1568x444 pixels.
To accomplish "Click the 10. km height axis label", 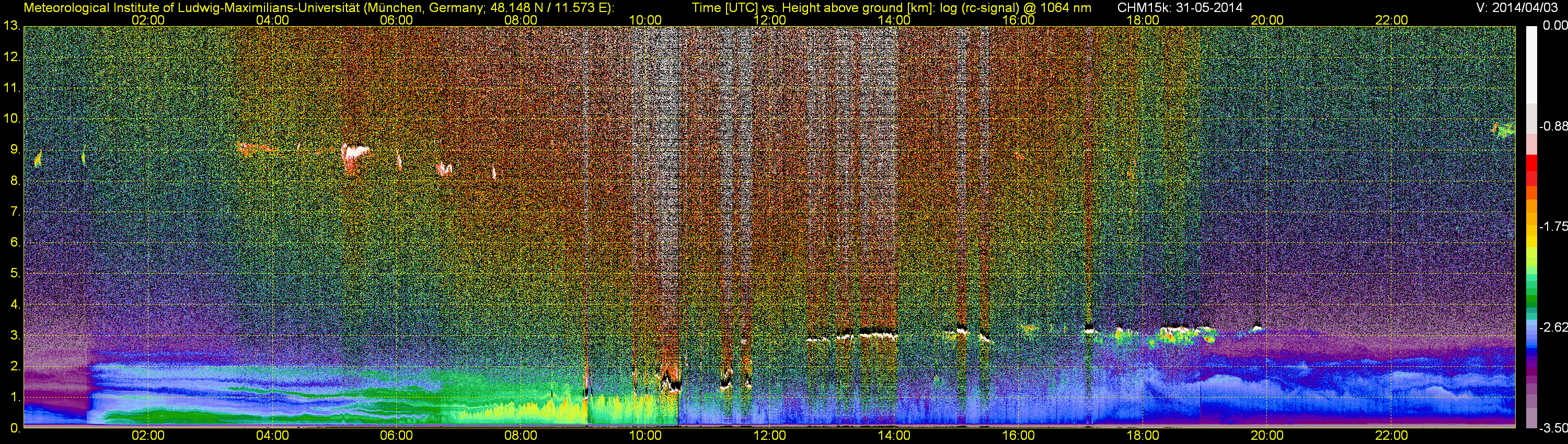I will (x=12, y=119).
